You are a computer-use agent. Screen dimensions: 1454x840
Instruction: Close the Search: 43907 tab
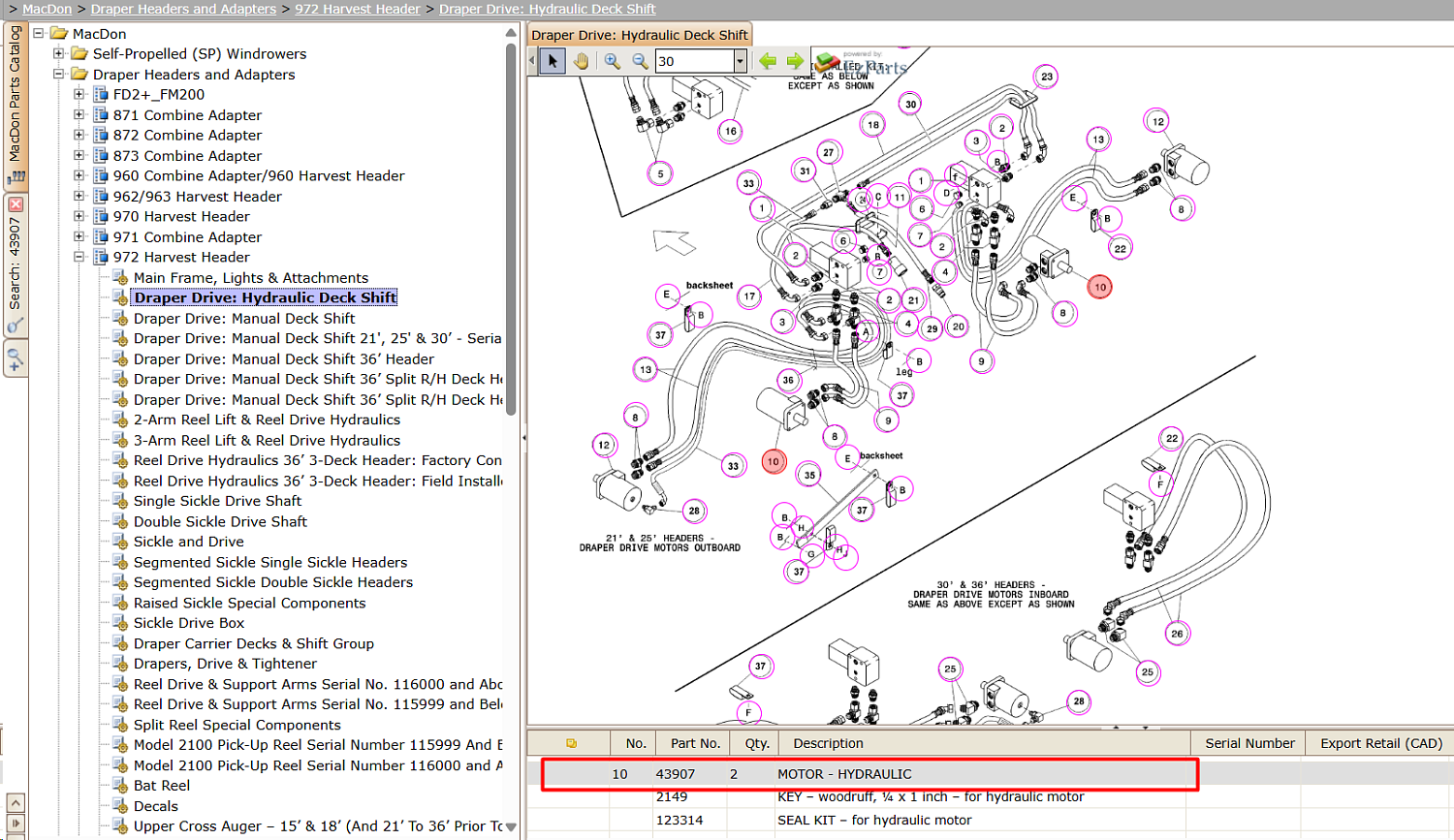(16, 204)
